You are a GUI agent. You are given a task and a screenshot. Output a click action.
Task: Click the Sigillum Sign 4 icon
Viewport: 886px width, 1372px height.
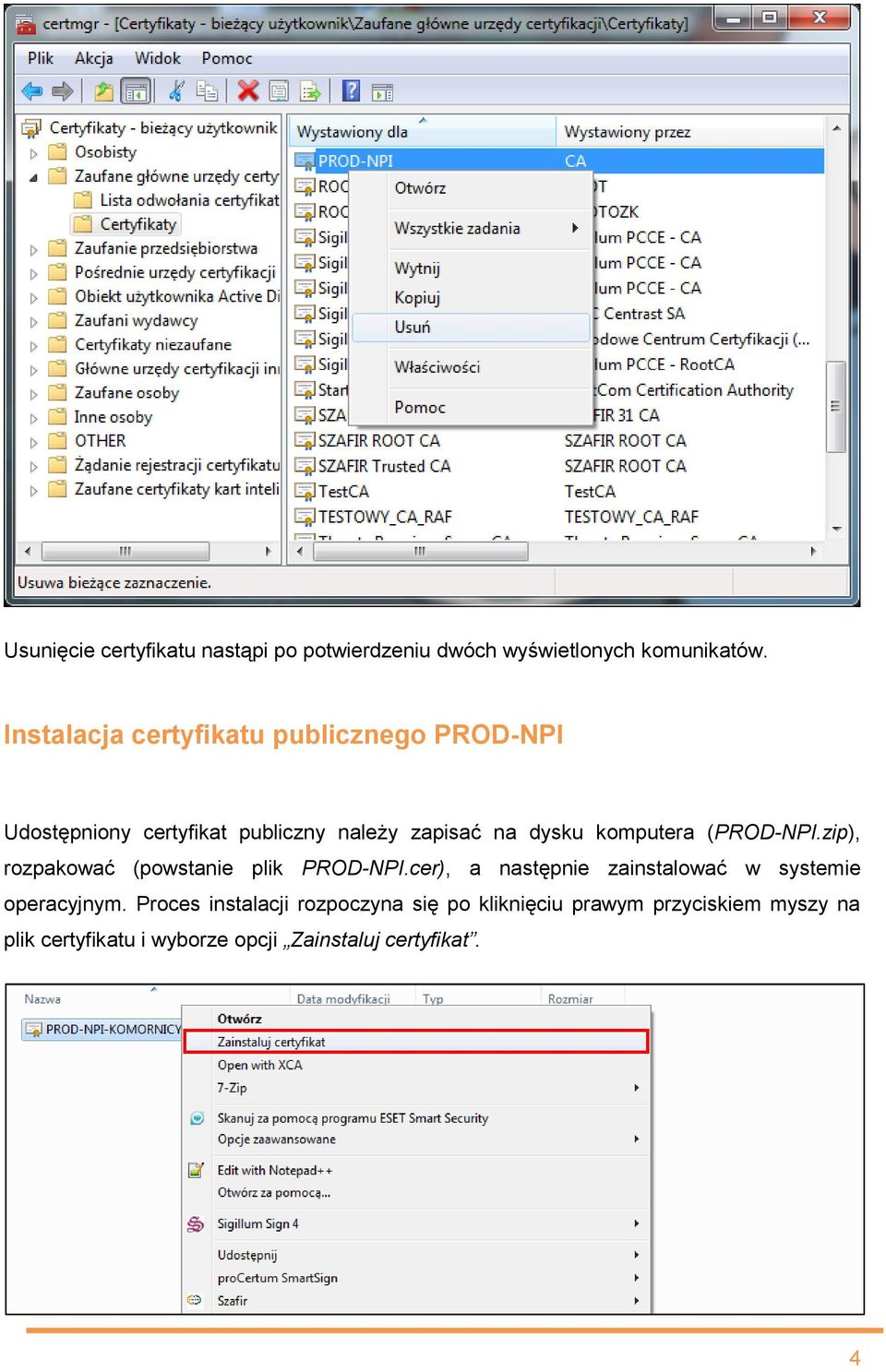tap(196, 1223)
